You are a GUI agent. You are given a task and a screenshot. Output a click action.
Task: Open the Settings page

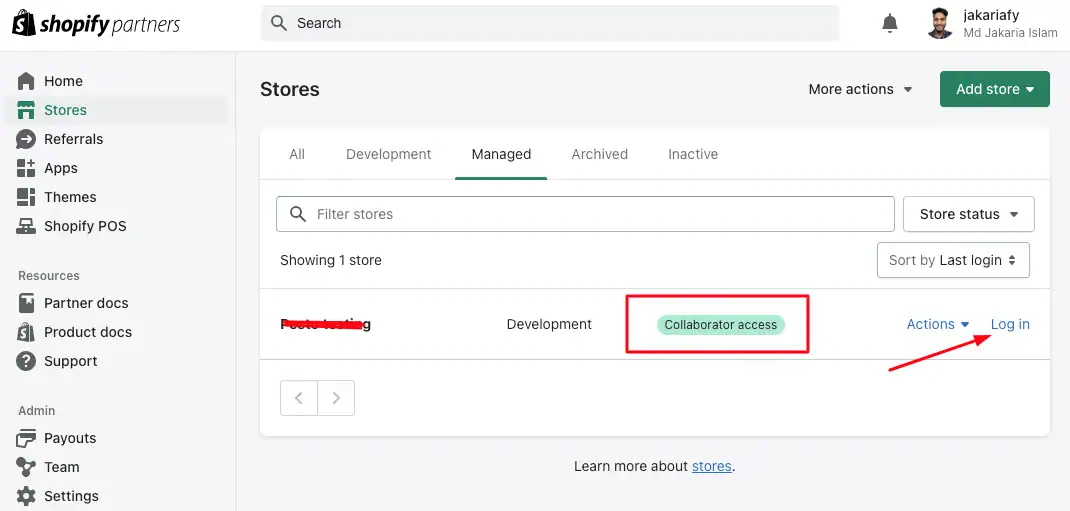(x=71, y=496)
